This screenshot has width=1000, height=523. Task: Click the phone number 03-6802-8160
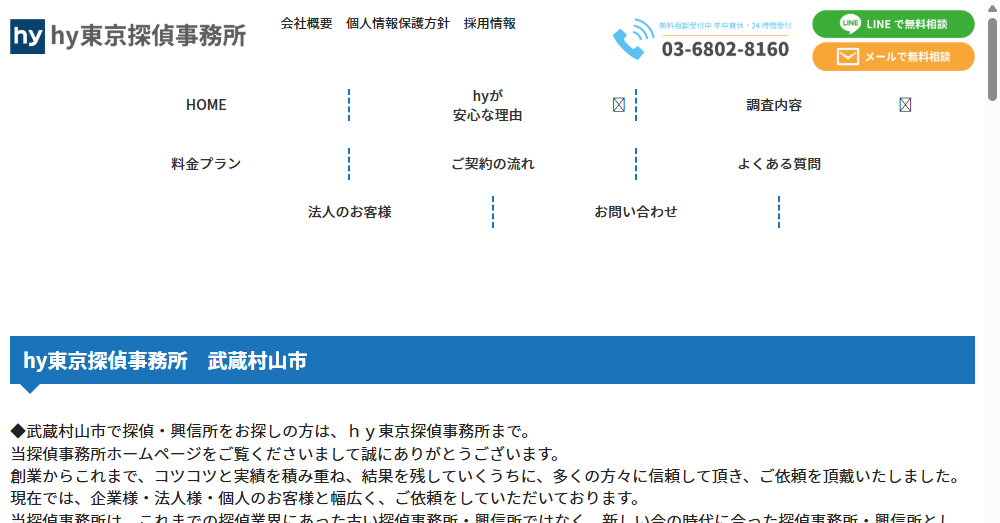(x=725, y=49)
